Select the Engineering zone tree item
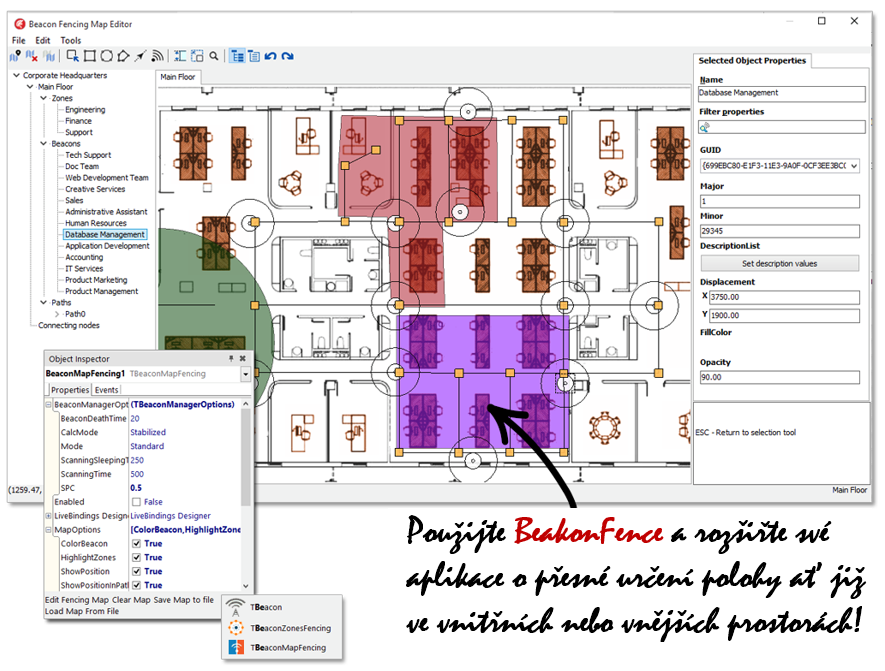The height and width of the screenshot is (671, 885). pyautogui.click(x=85, y=109)
